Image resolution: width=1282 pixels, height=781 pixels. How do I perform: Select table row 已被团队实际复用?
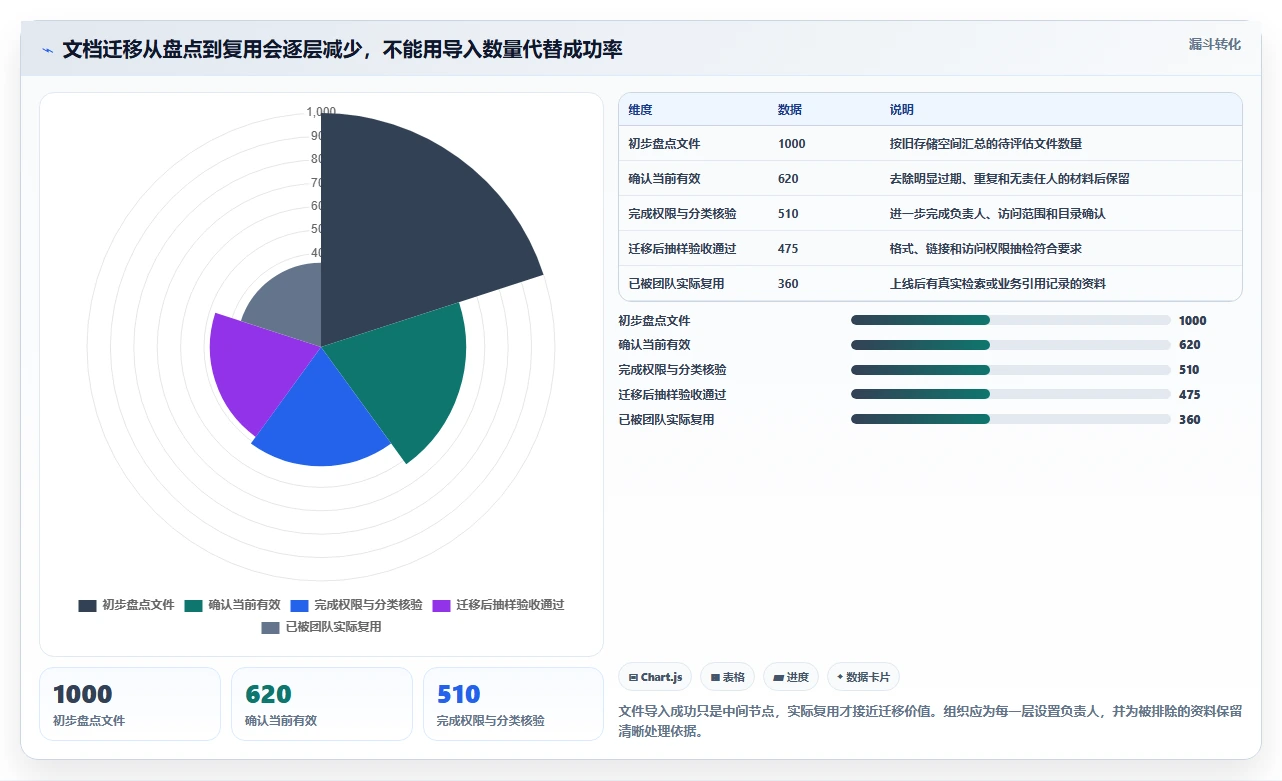[930, 284]
